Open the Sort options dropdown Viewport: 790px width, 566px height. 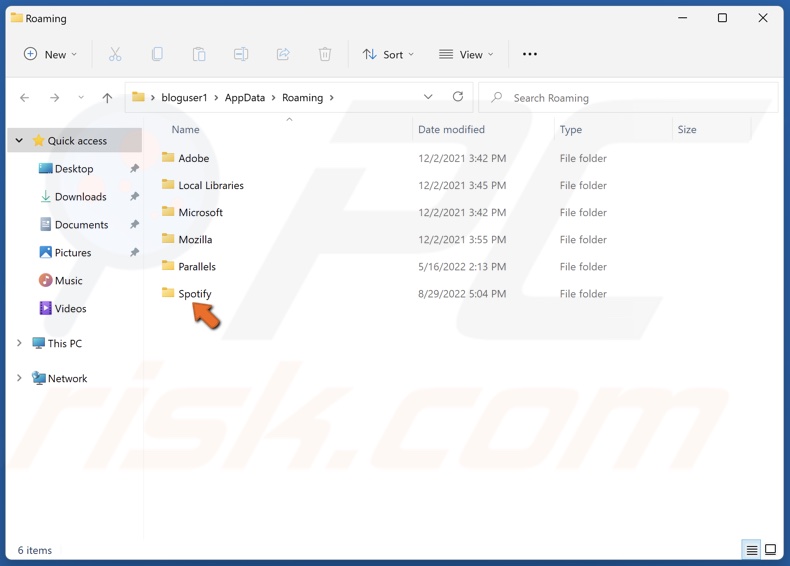coord(388,54)
